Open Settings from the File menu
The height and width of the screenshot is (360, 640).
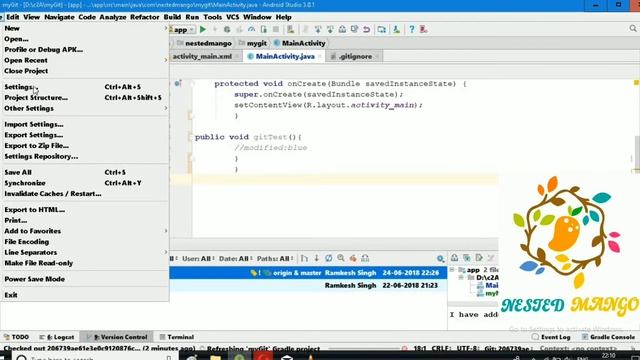click(x=84, y=87)
